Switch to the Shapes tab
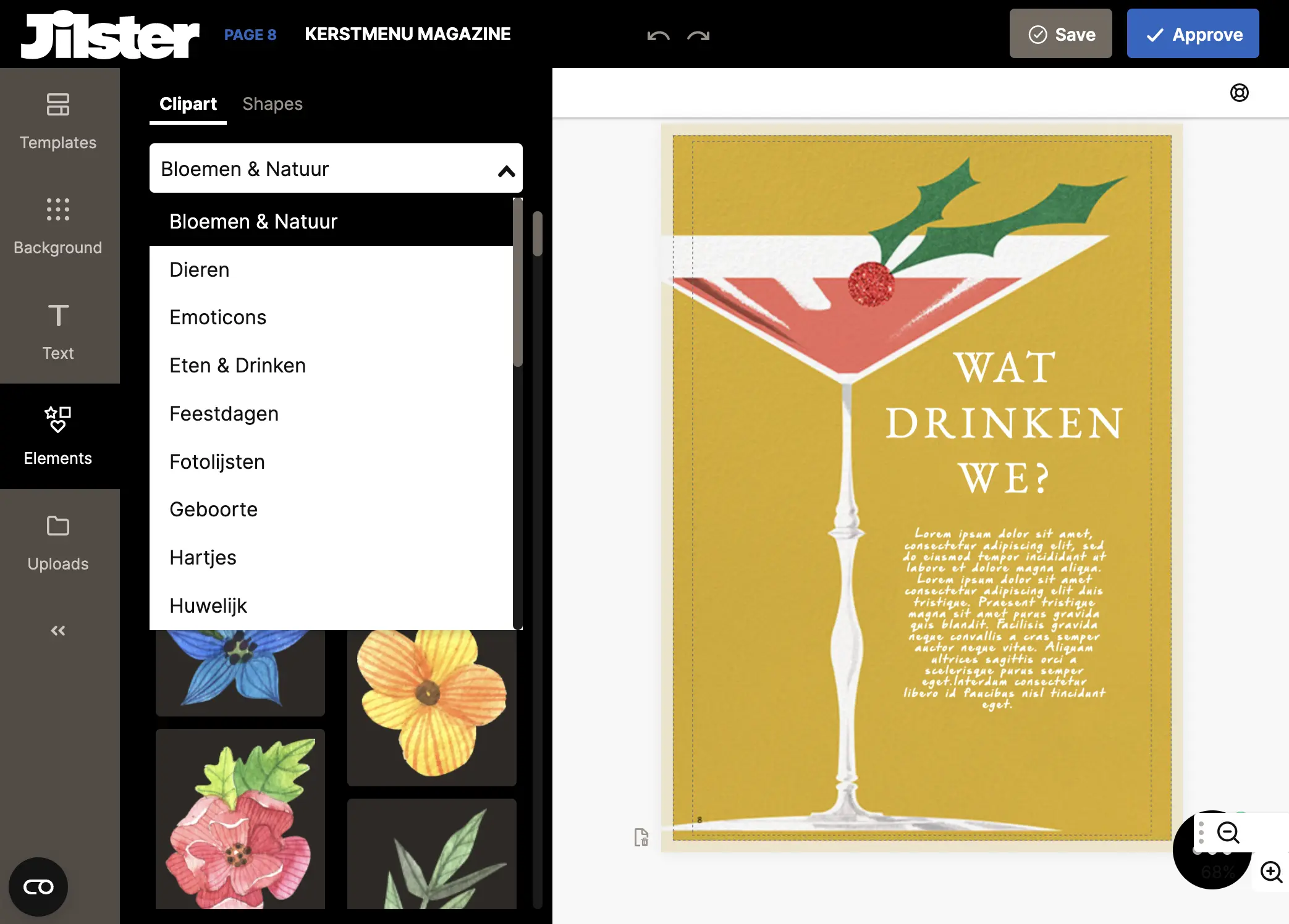The width and height of the screenshot is (1289, 924). pos(273,104)
